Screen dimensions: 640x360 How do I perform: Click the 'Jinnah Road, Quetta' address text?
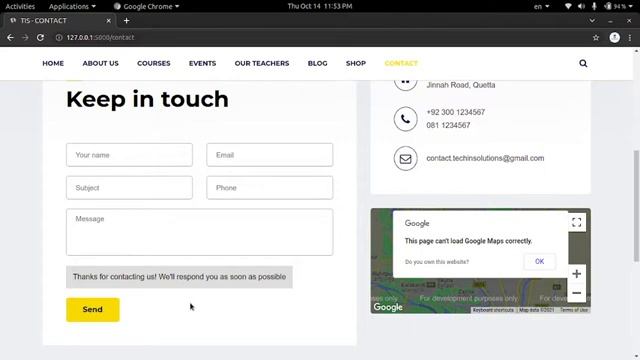[x=461, y=85]
